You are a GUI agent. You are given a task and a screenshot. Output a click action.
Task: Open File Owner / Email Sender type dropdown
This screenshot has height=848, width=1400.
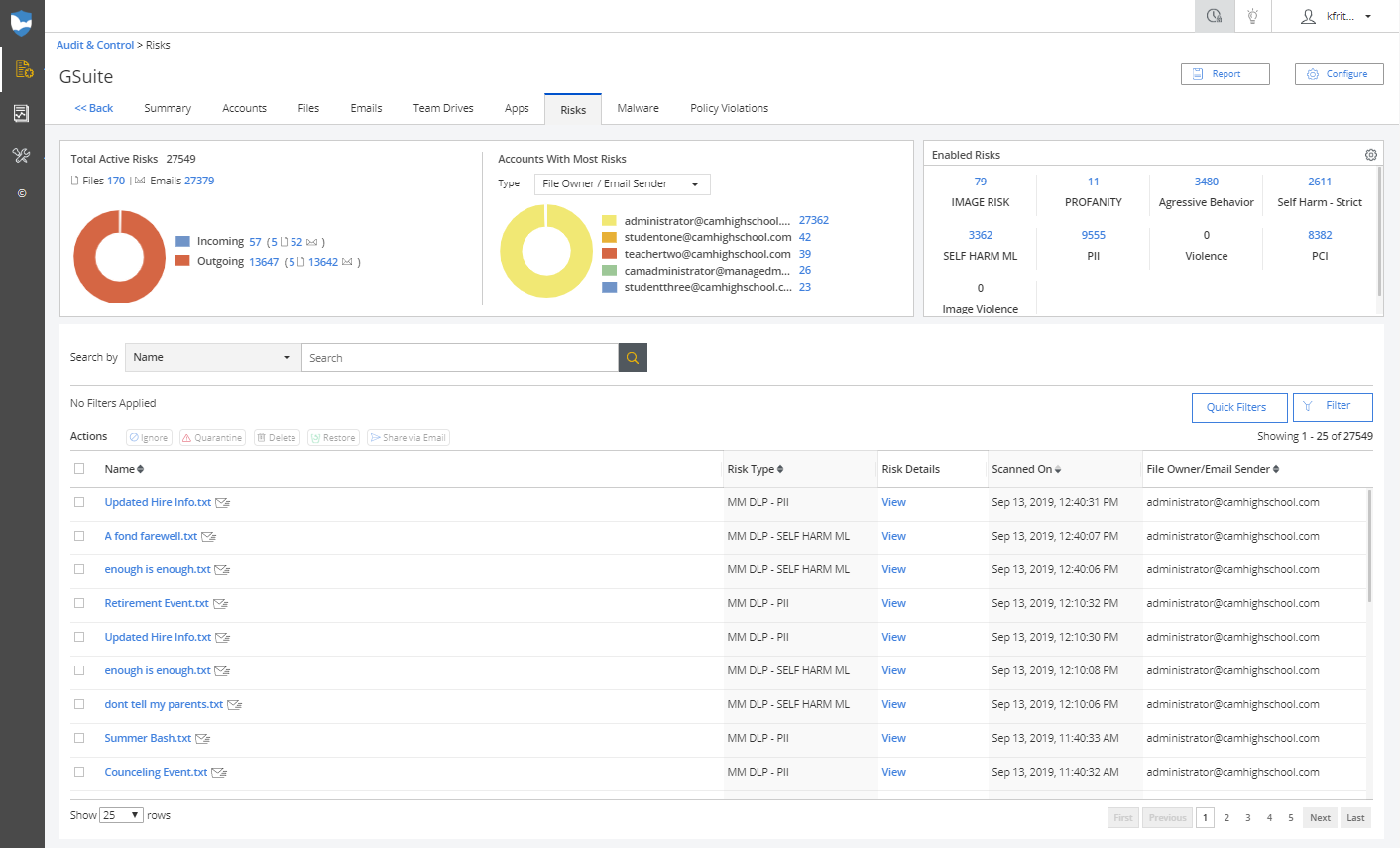pyautogui.click(x=622, y=184)
